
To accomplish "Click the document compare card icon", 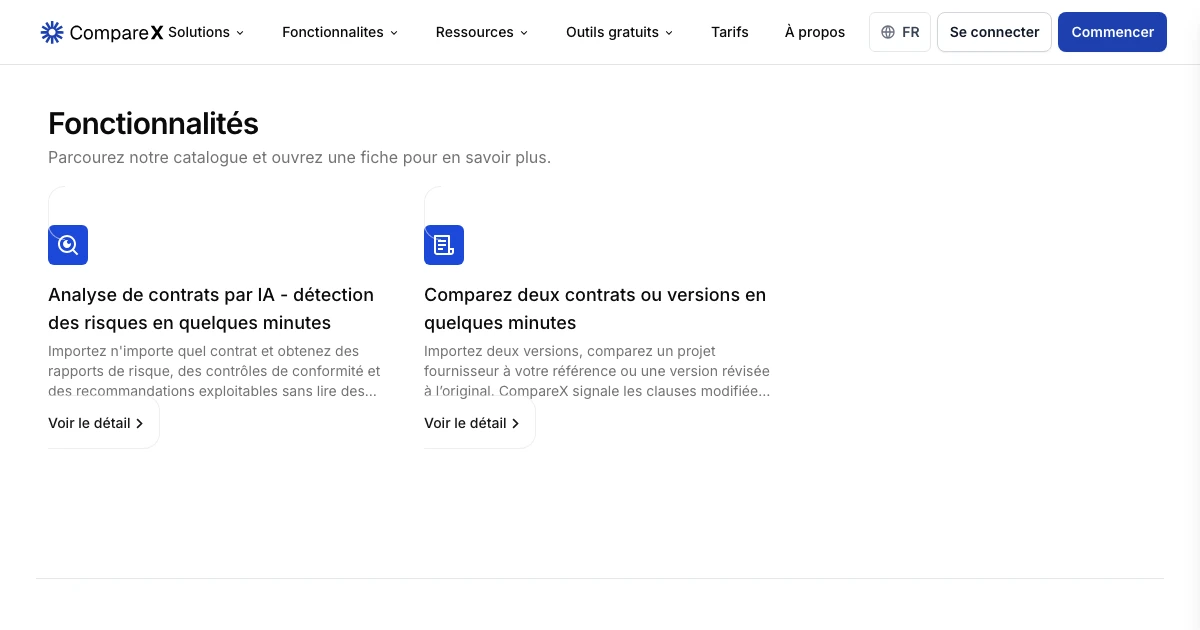I will tap(444, 245).
